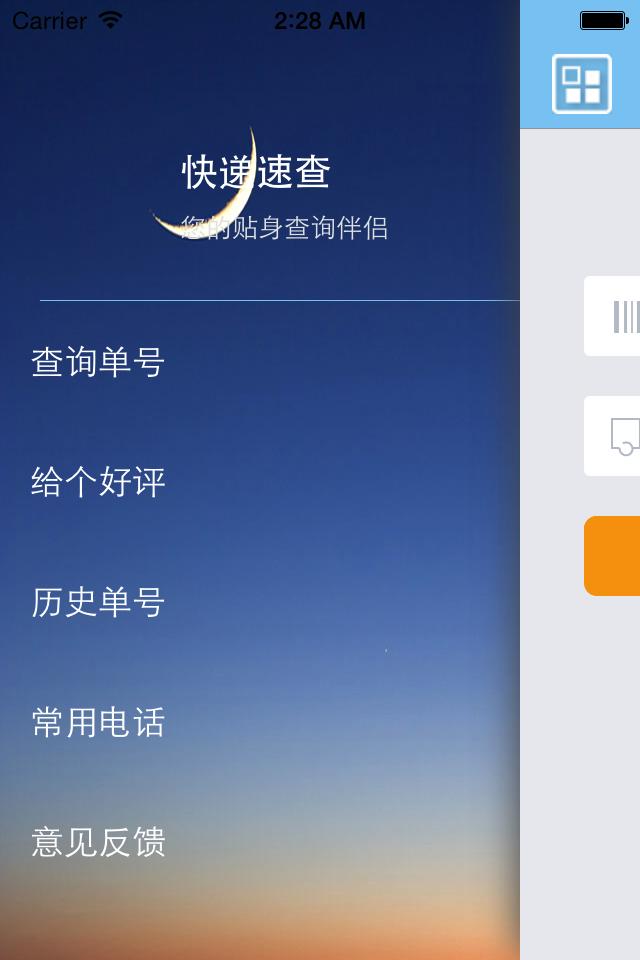
Task: Tap the light blue navigation bar
Action: click(x=580, y=64)
